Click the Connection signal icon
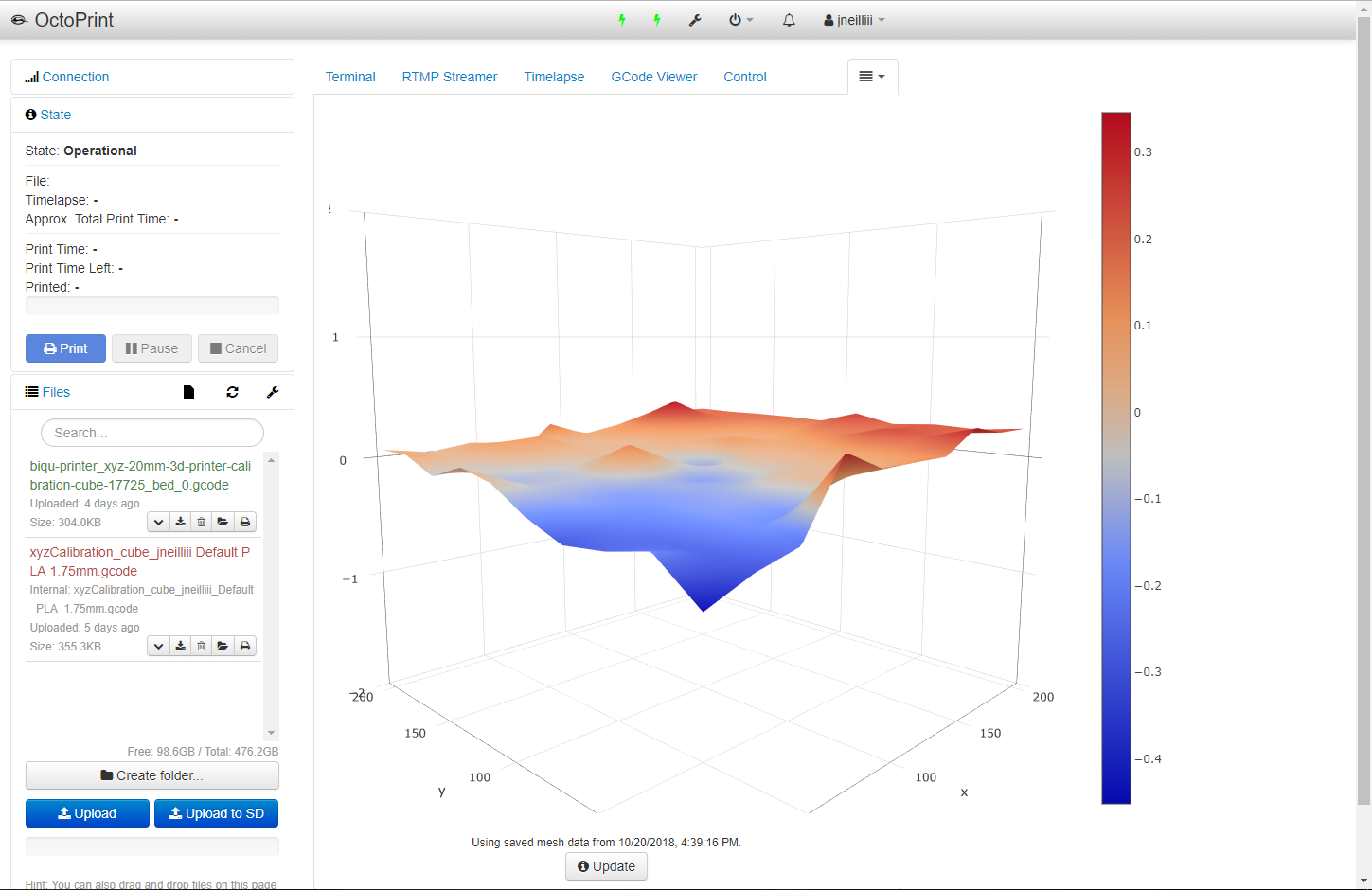Screen dimensions: 1372x890 tap(31, 77)
